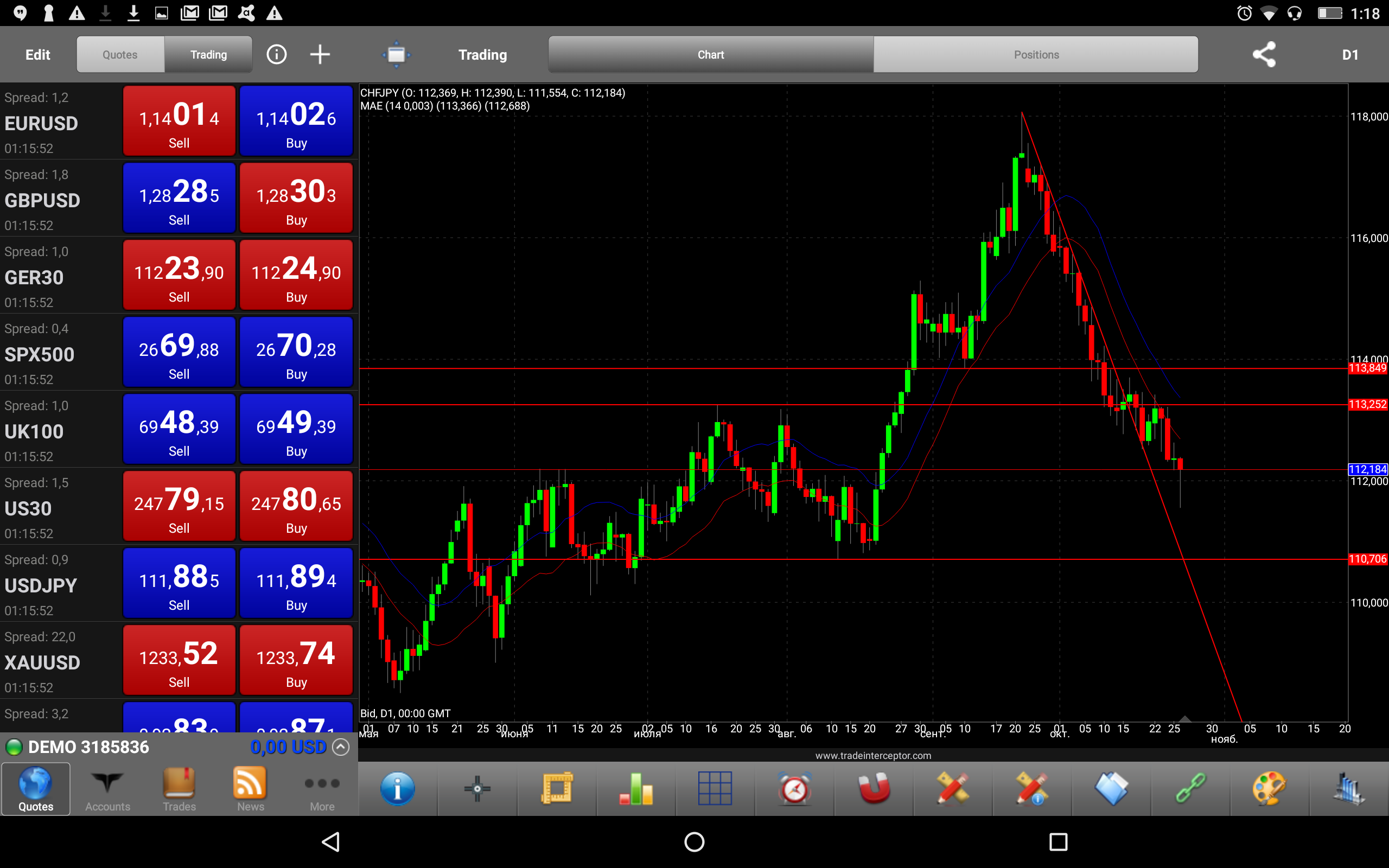Open News RSS feed icon
The height and width of the screenshot is (868, 1389).
pyautogui.click(x=250, y=789)
